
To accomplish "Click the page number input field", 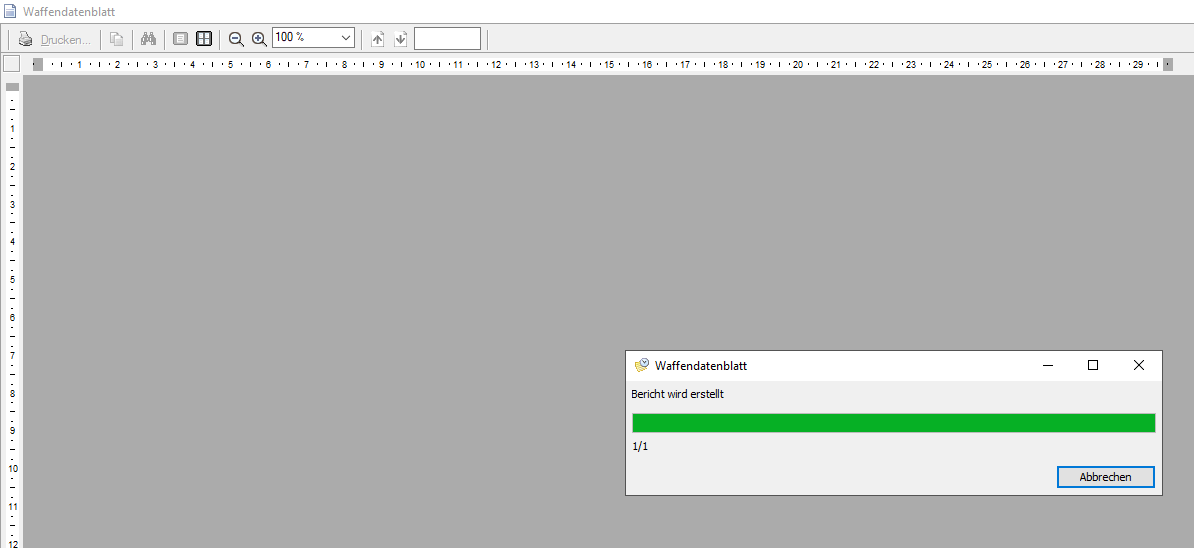I will click(447, 39).
